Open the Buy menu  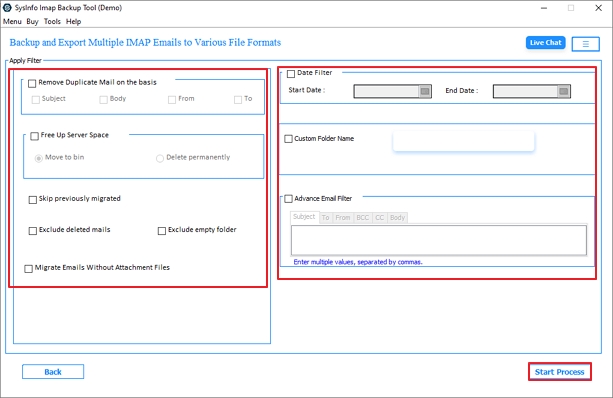(x=32, y=22)
